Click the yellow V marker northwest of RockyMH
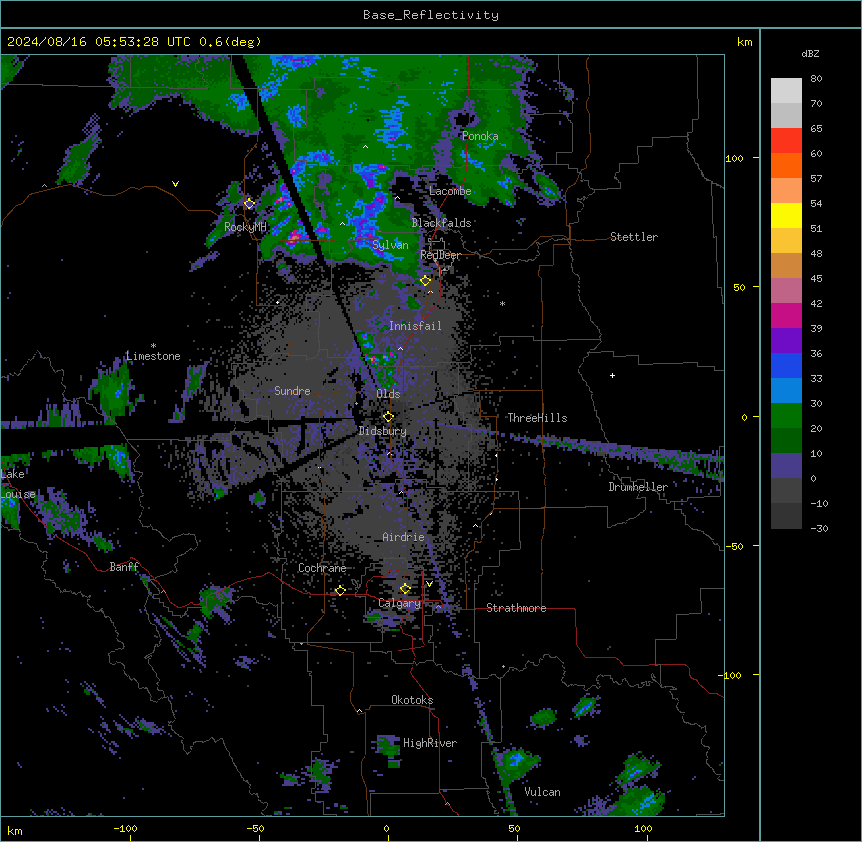This screenshot has height=842, width=862. pos(175,184)
